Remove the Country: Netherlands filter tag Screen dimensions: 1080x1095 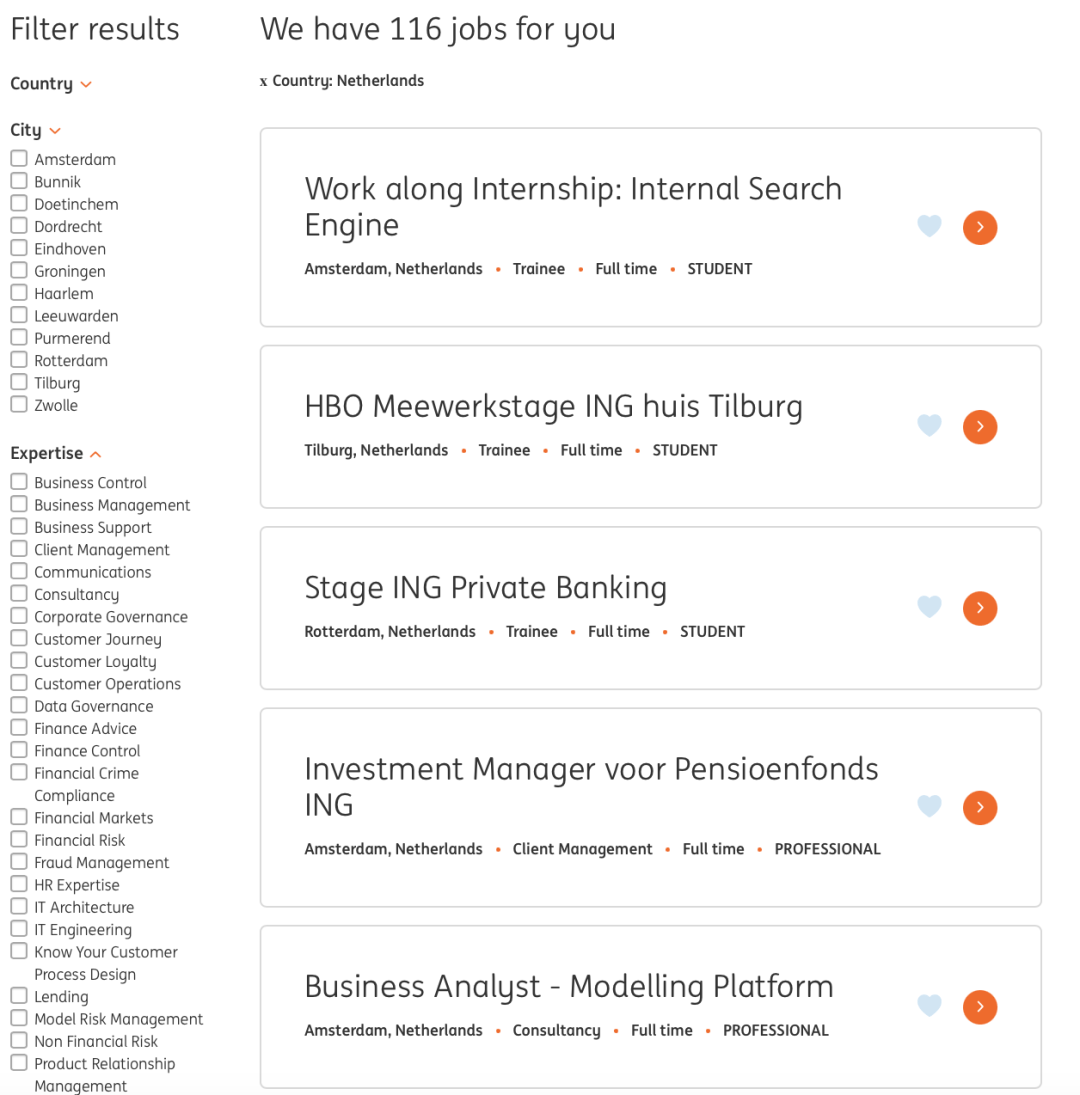[264, 81]
